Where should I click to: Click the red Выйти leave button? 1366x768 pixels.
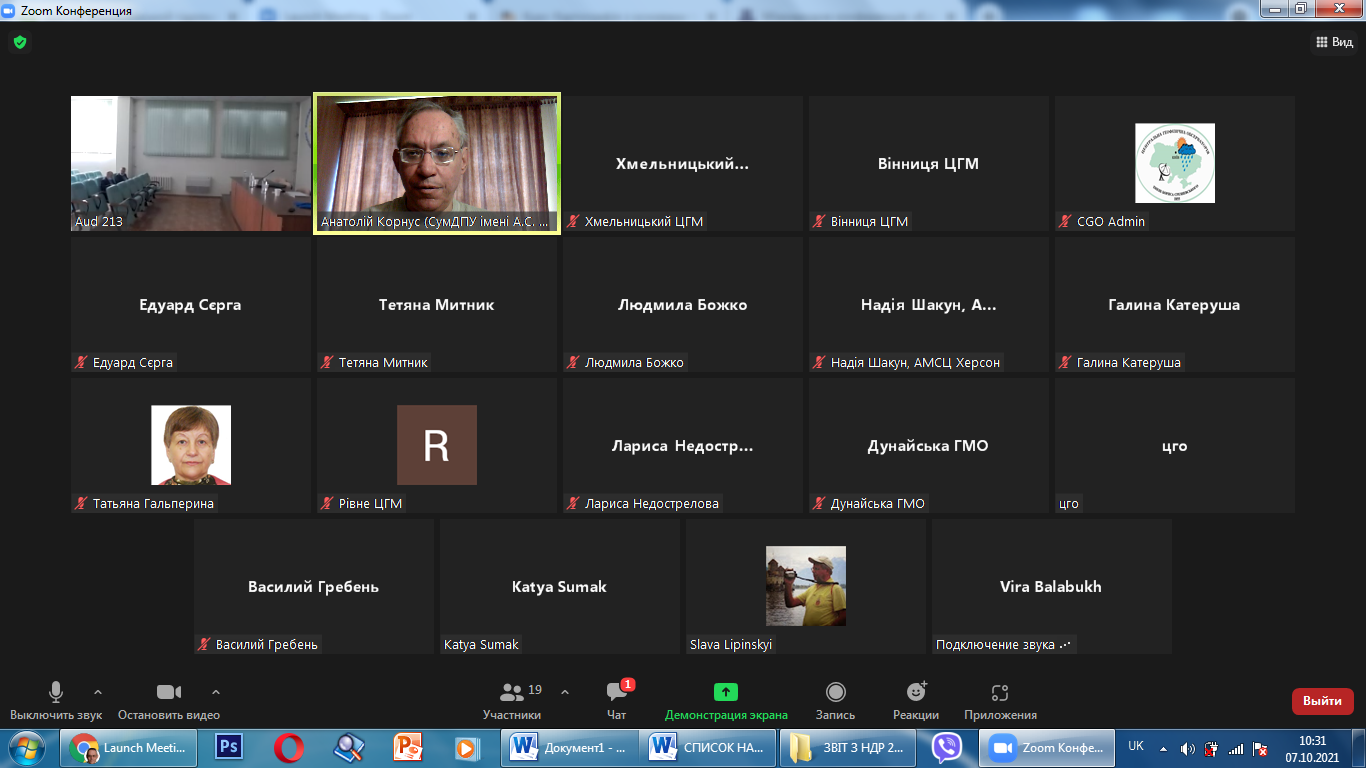(x=1322, y=701)
